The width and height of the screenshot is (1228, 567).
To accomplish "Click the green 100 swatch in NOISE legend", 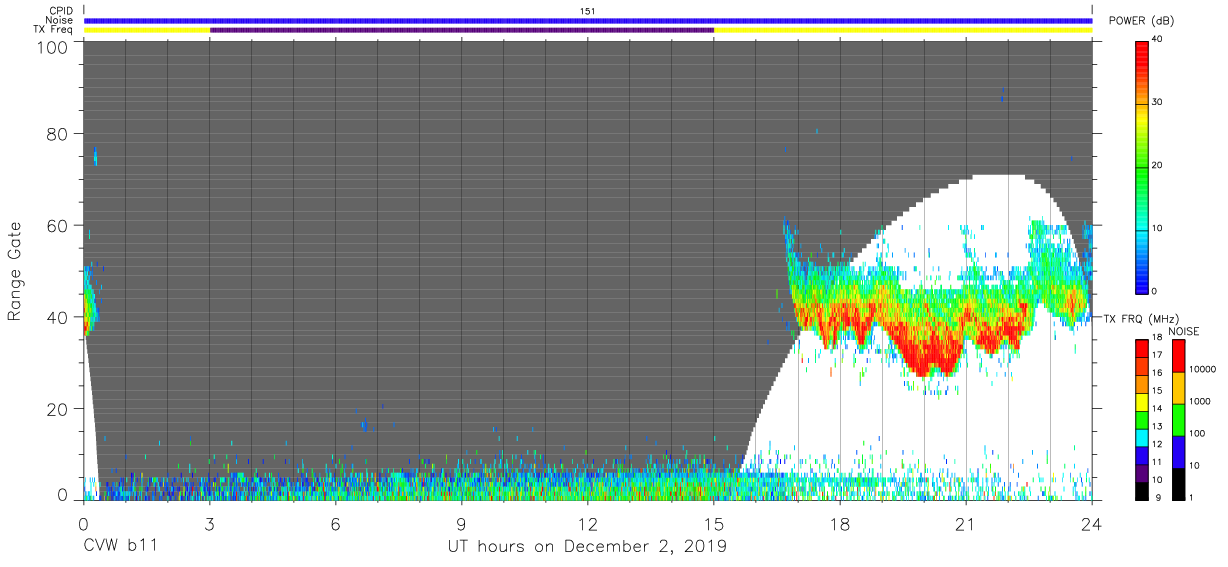I will (1178, 420).
